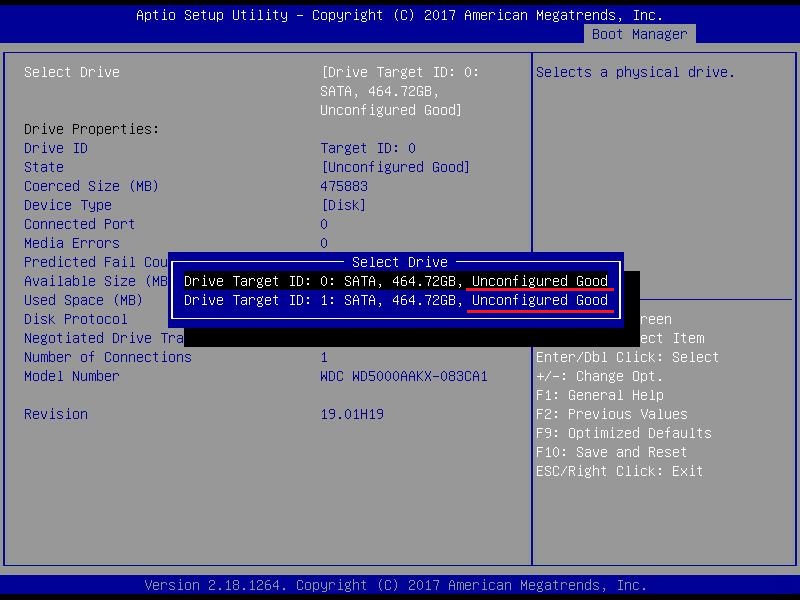Click the Number of Connections label
800x600 pixels.
107,357
